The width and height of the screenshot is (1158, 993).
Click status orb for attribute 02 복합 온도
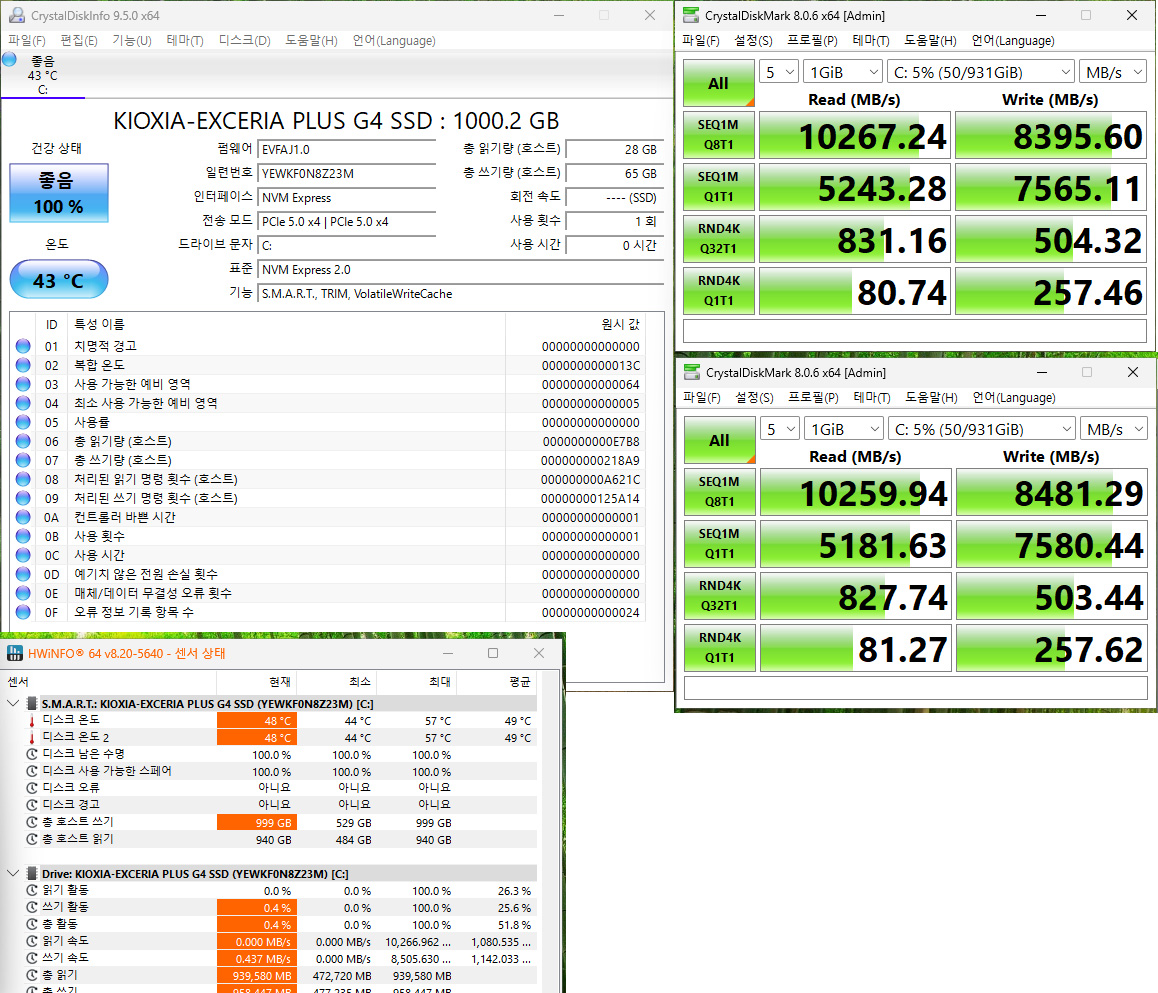tap(23, 365)
